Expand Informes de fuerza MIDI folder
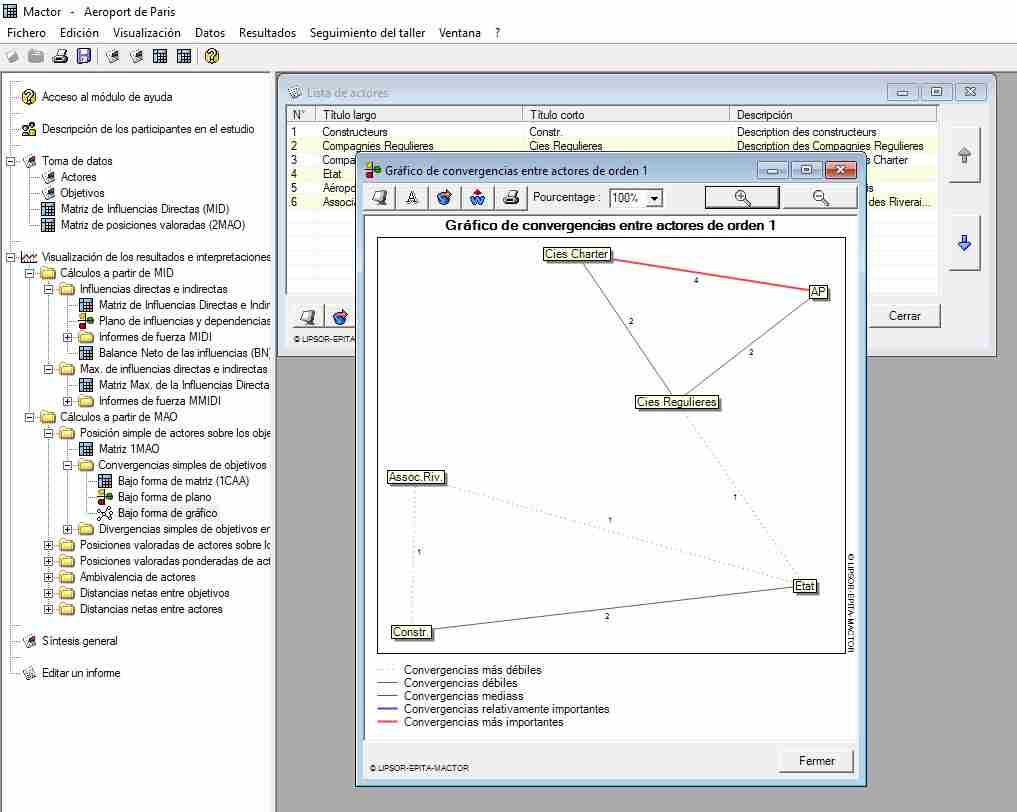 click(67, 337)
